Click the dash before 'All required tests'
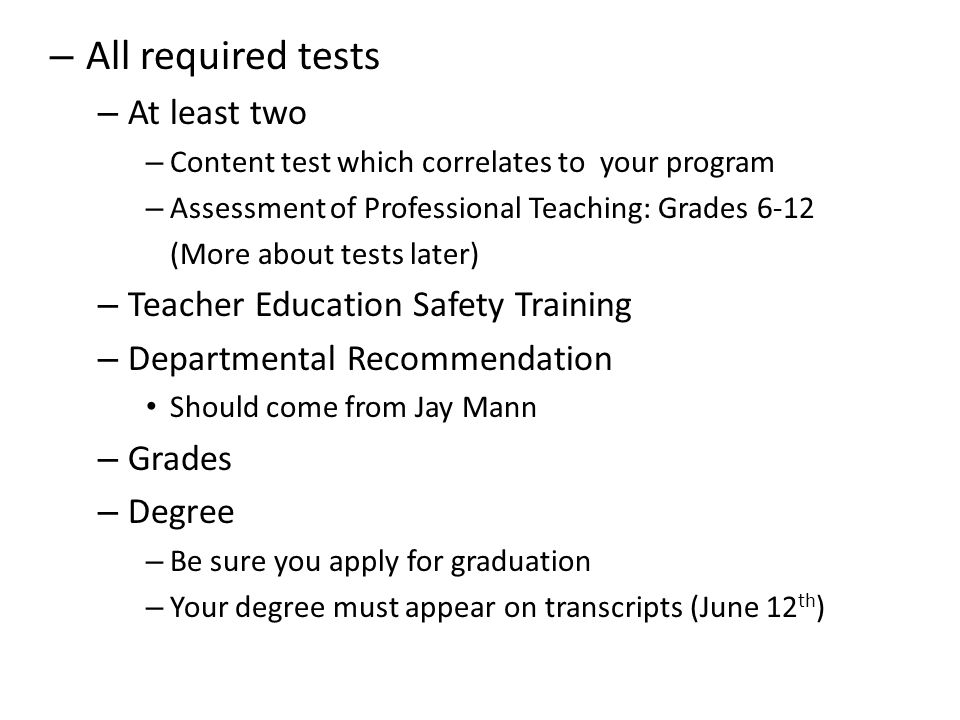Viewport: 960px width, 720px height. [61, 57]
